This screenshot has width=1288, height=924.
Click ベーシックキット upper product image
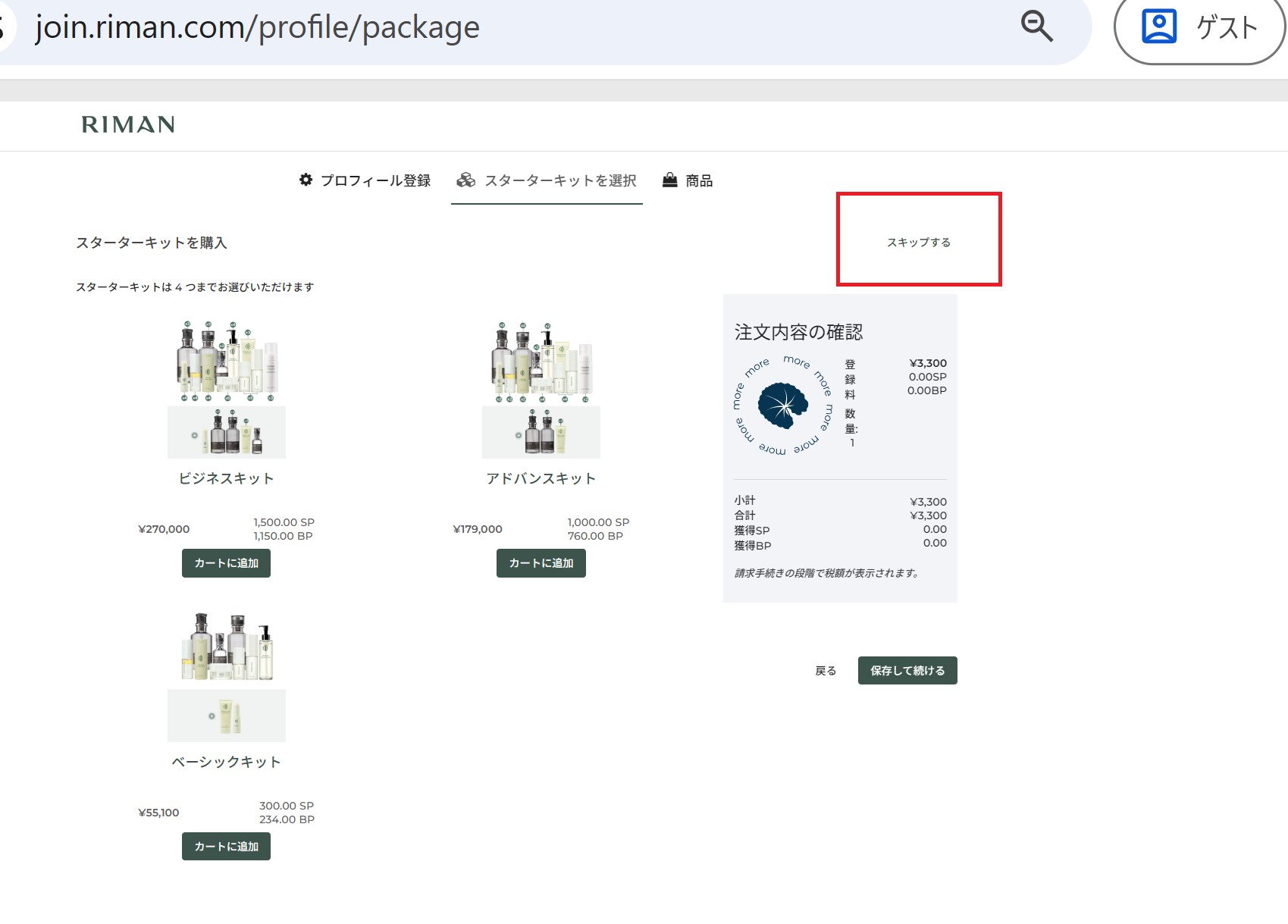pos(227,647)
